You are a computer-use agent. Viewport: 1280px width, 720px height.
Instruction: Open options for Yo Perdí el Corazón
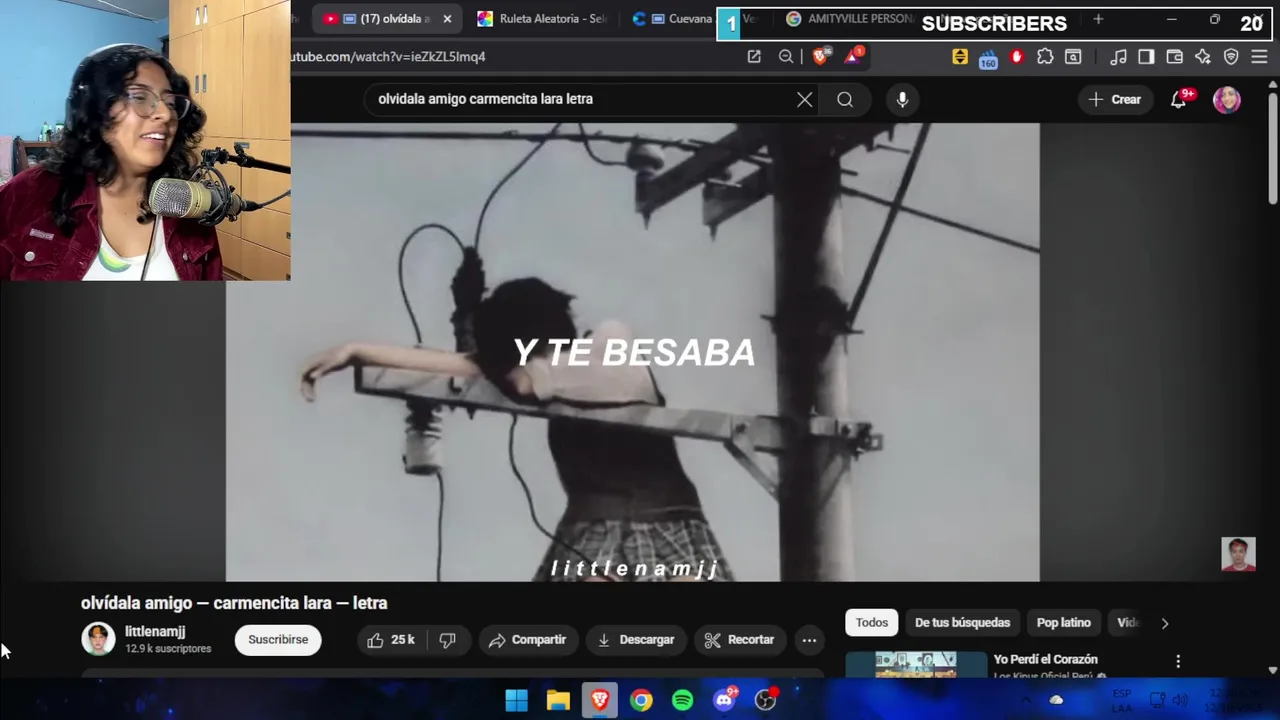coord(1178,661)
